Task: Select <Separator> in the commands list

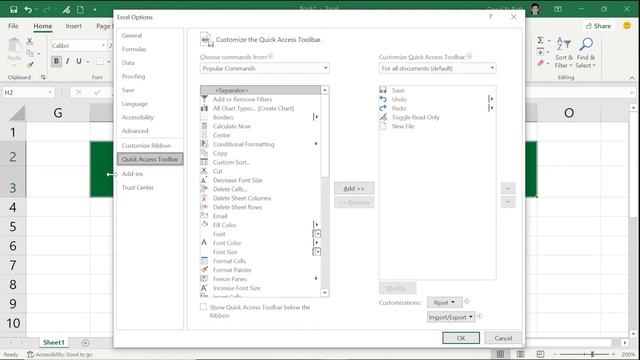Action: coord(260,90)
